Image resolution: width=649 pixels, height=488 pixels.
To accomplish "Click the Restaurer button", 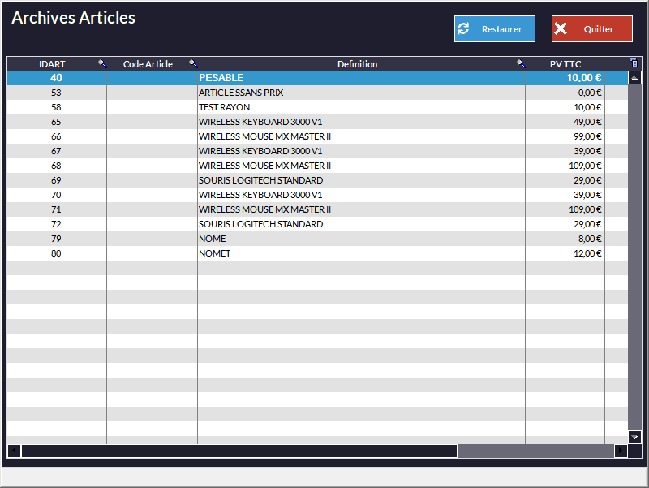I will (x=494, y=29).
